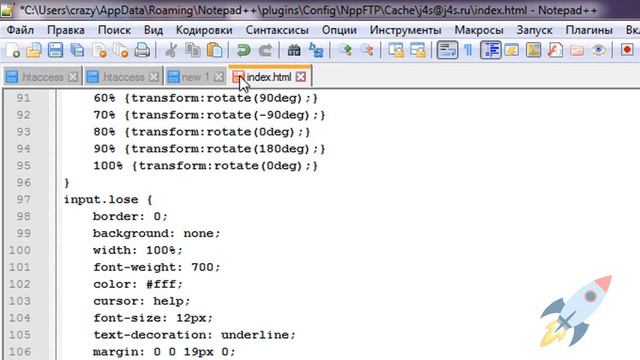Open the Синтаксисы menu
This screenshot has height=360, width=640.
click(x=277, y=30)
